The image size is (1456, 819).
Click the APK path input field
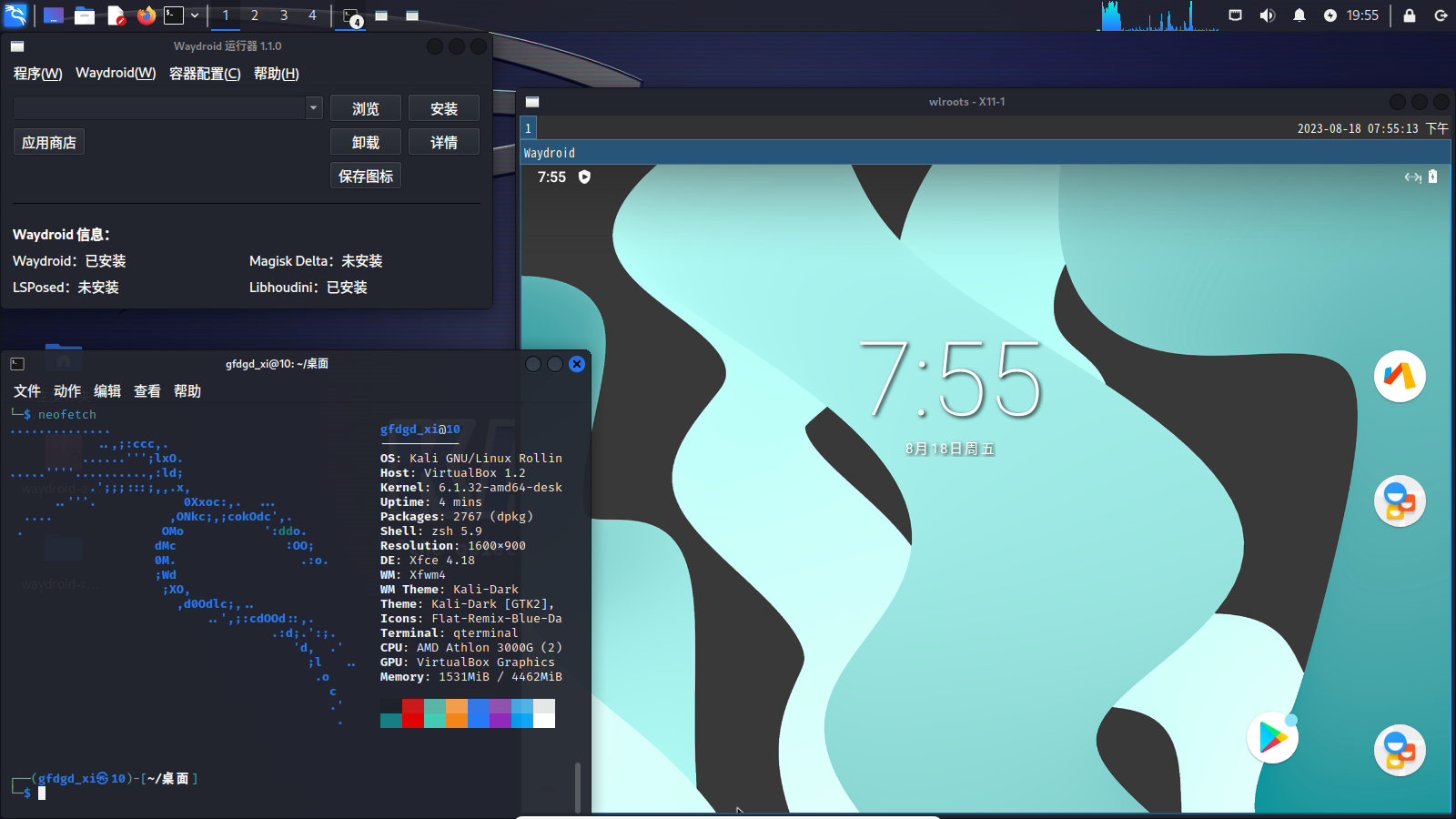pyautogui.click(x=159, y=108)
